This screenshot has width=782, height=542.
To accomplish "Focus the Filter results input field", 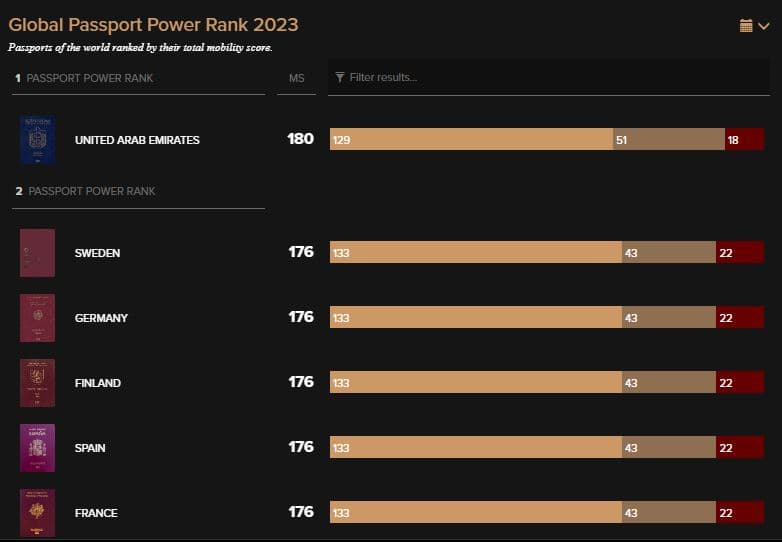I will (549, 77).
